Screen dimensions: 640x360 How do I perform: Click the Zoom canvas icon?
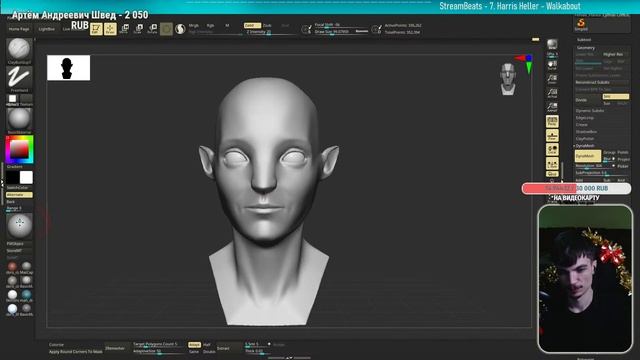coord(552,79)
